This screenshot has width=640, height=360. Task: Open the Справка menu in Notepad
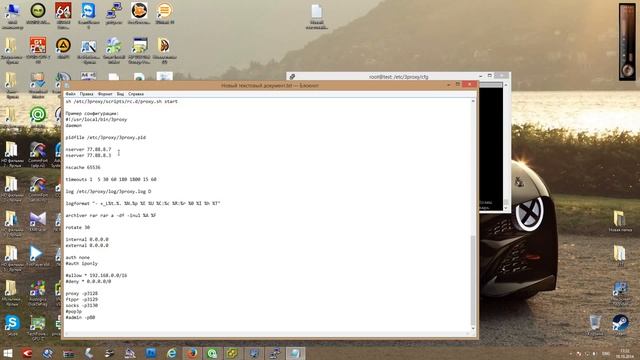(136, 94)
